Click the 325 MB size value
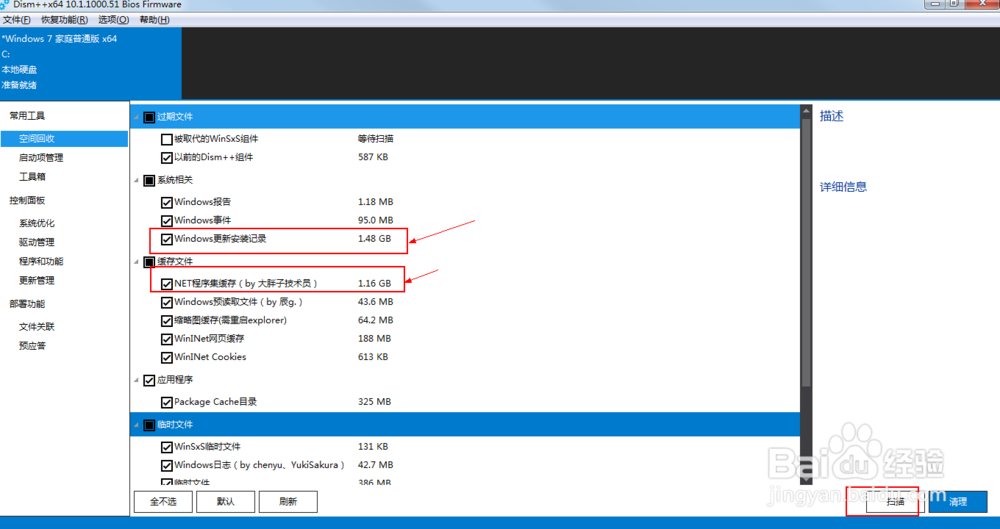 pyautogui.click(x=374, y=401)
